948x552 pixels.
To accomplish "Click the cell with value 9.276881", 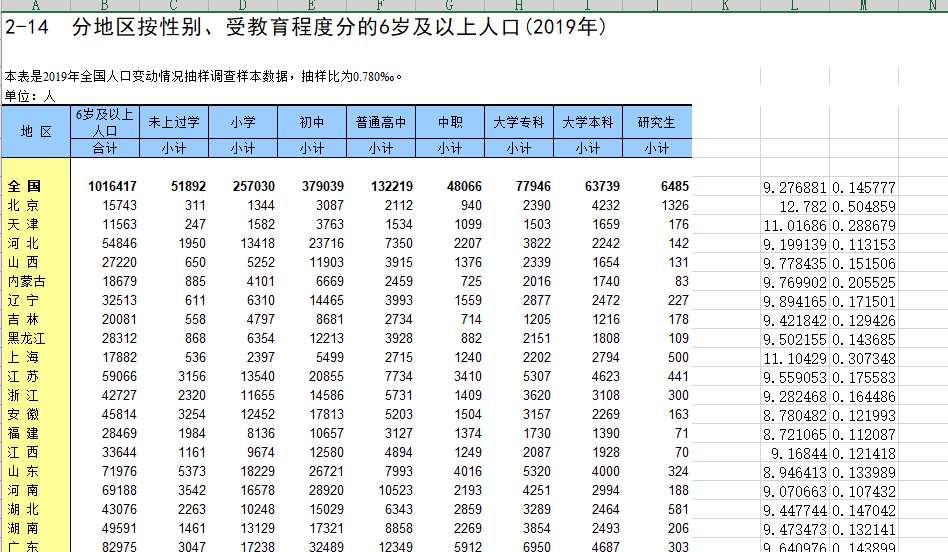I will pos(794,188).
